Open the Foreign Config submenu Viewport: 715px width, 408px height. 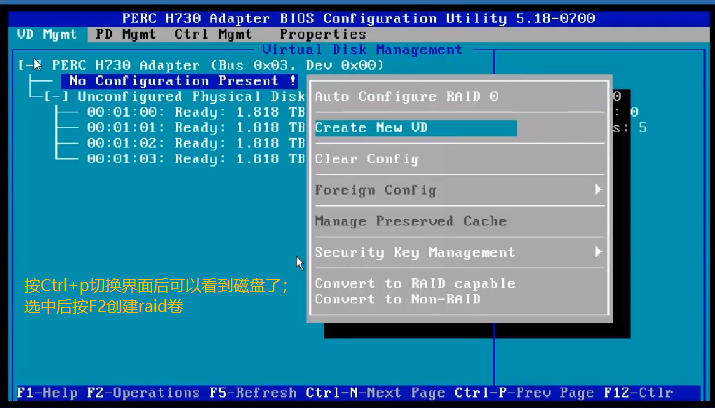click(x=459, y=190)
